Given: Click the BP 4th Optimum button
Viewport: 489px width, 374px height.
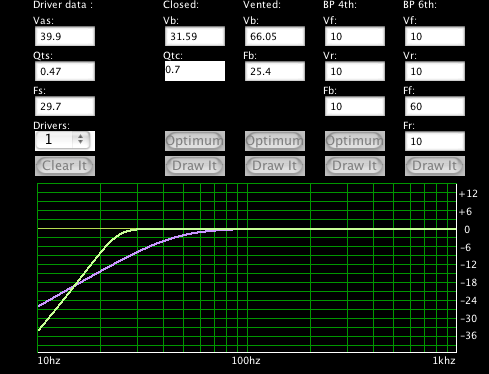Looking at the screenshot, I should point(355,141).
